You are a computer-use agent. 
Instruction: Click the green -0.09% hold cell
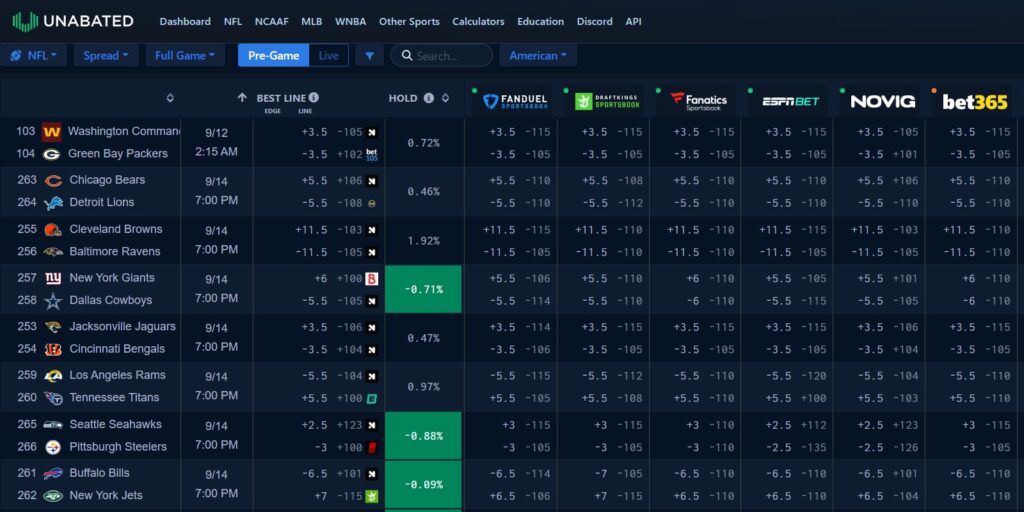[423, 485]
